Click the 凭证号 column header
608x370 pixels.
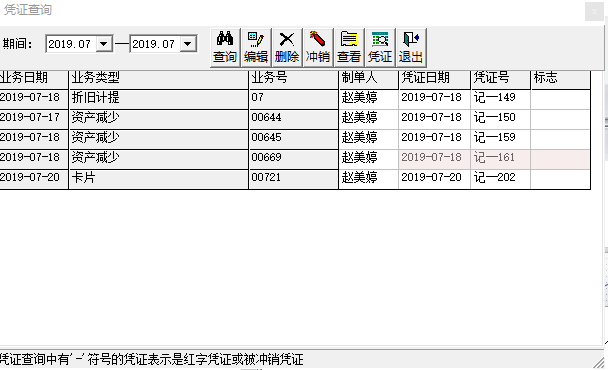pyautogui.click(x=500, y=79)
